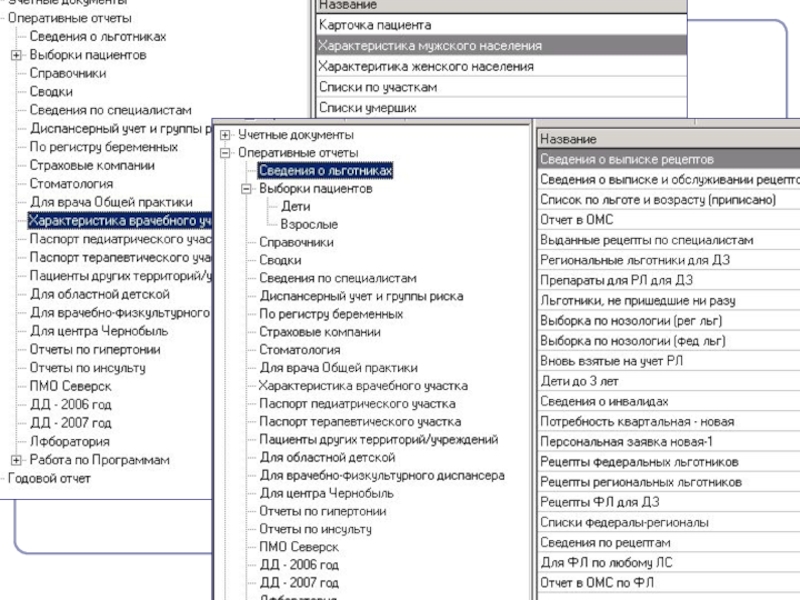The width and height of the screenshot is (800, 600).
Task: Select Характеритика женского населения row
Action: [x=501, y=66]
